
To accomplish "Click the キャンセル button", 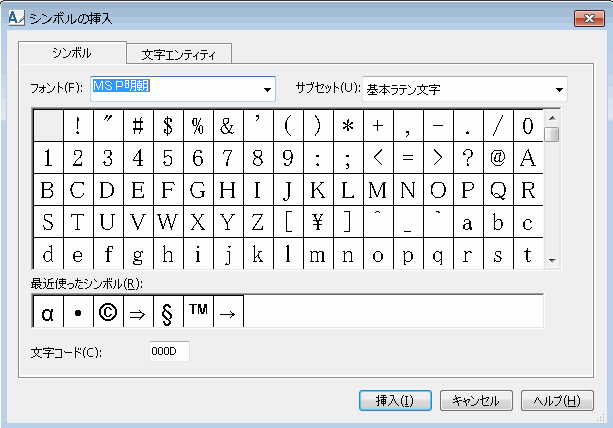I will [476, 401].
